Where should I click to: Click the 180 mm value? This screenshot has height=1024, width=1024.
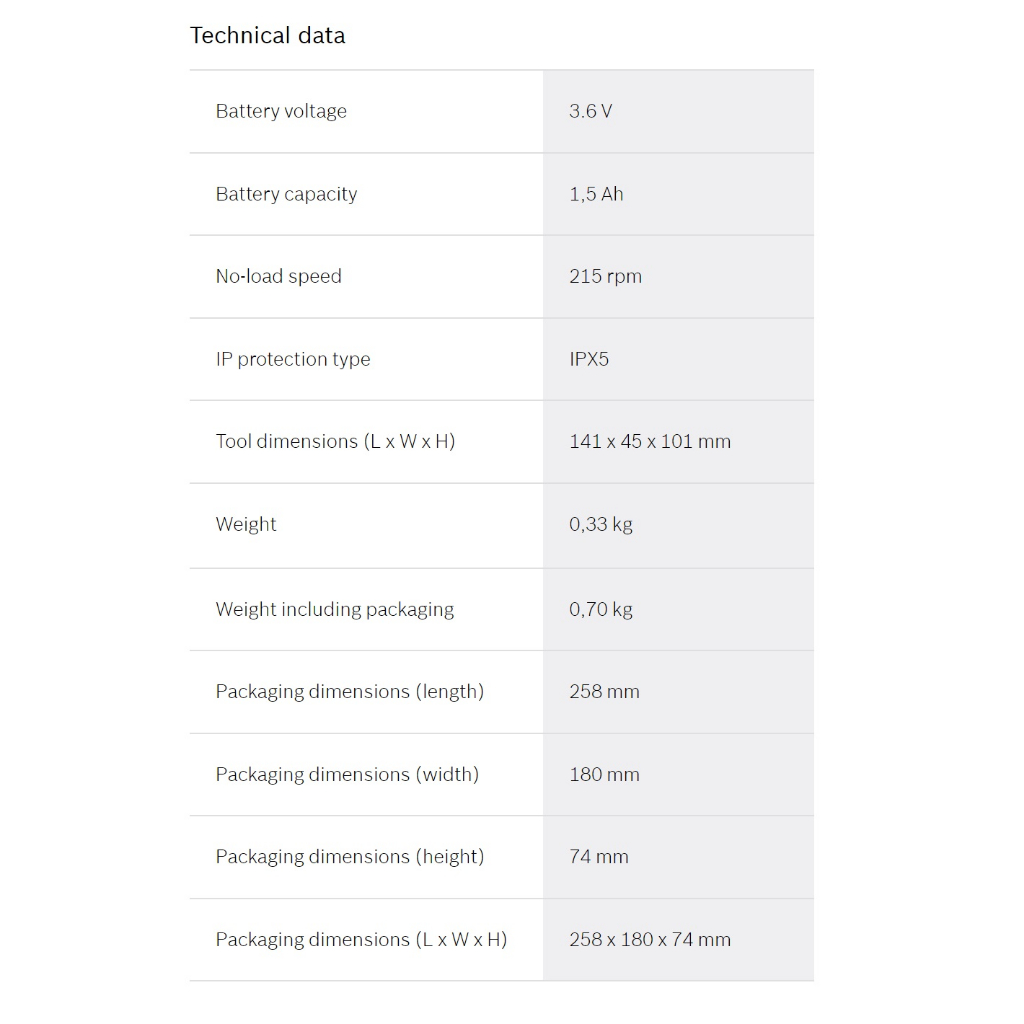coord(604,774)
